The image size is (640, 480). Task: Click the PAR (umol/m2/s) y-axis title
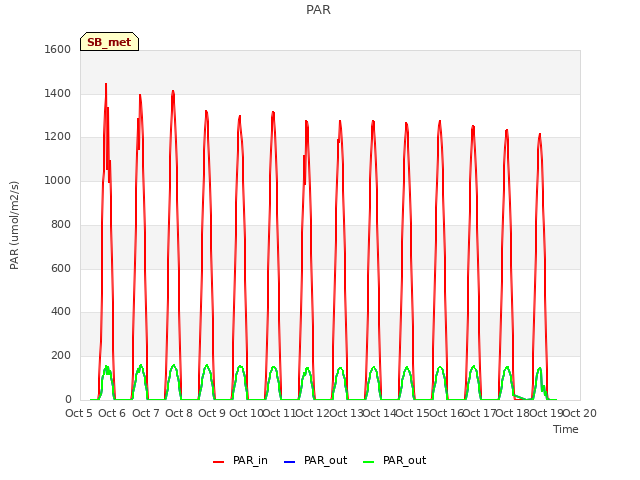click(x=14, y=225)
